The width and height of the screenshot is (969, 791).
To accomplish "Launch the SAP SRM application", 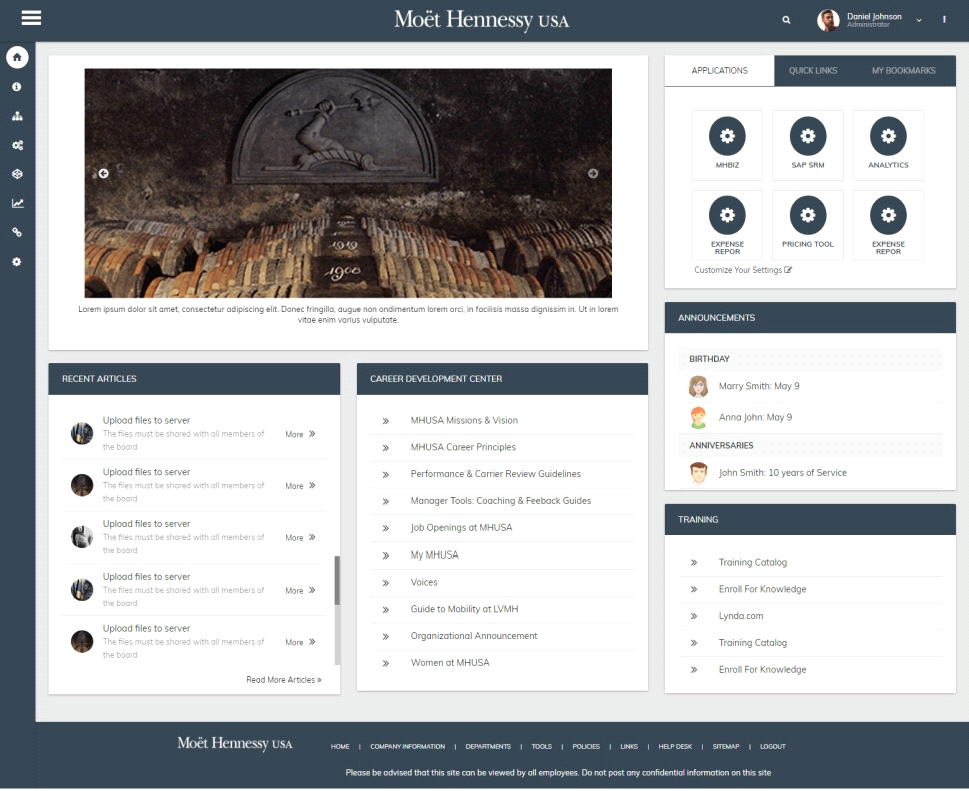I will pyautogui.click(x=808, y=145).
